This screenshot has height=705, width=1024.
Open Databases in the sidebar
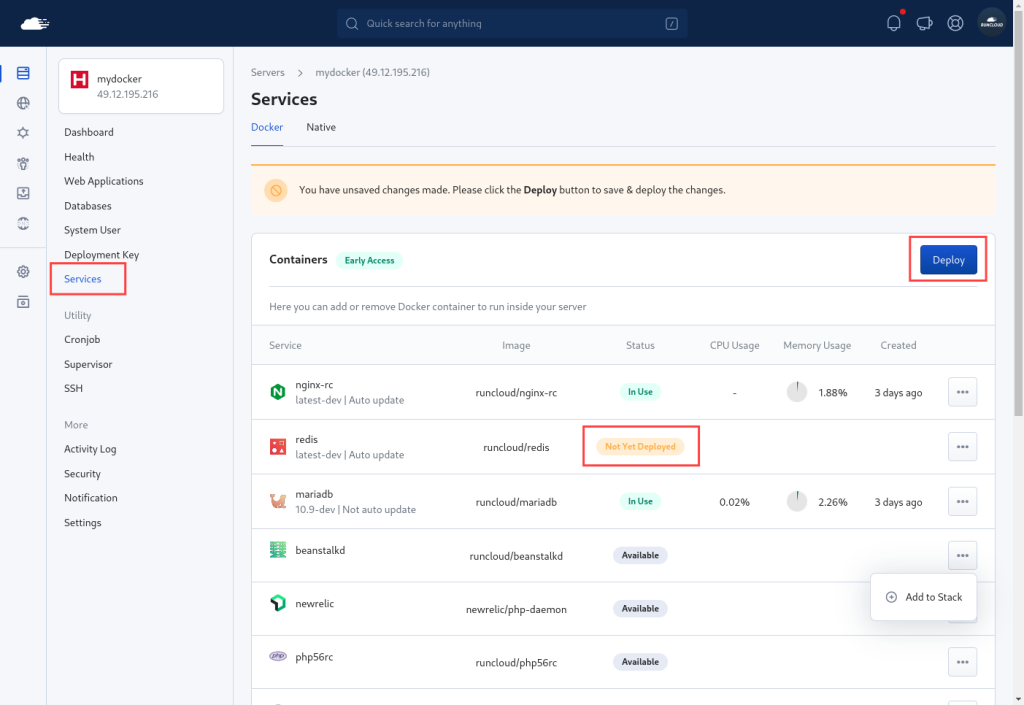[x=88, y=206]
